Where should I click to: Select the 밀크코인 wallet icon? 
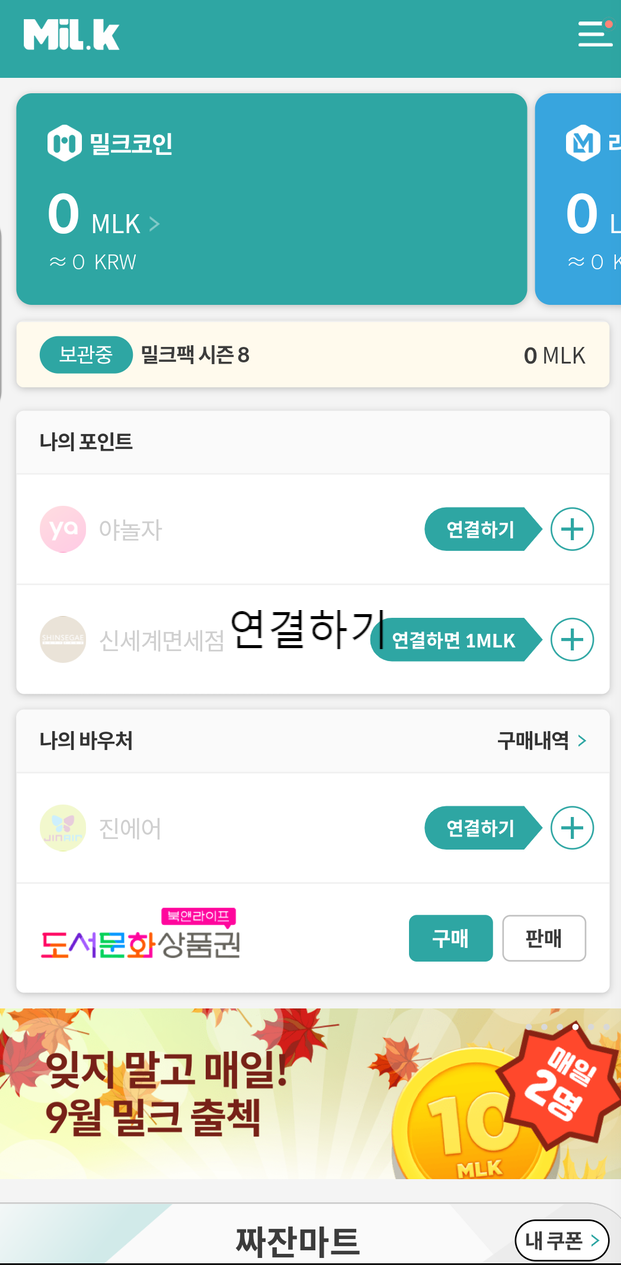pos(63,142)
